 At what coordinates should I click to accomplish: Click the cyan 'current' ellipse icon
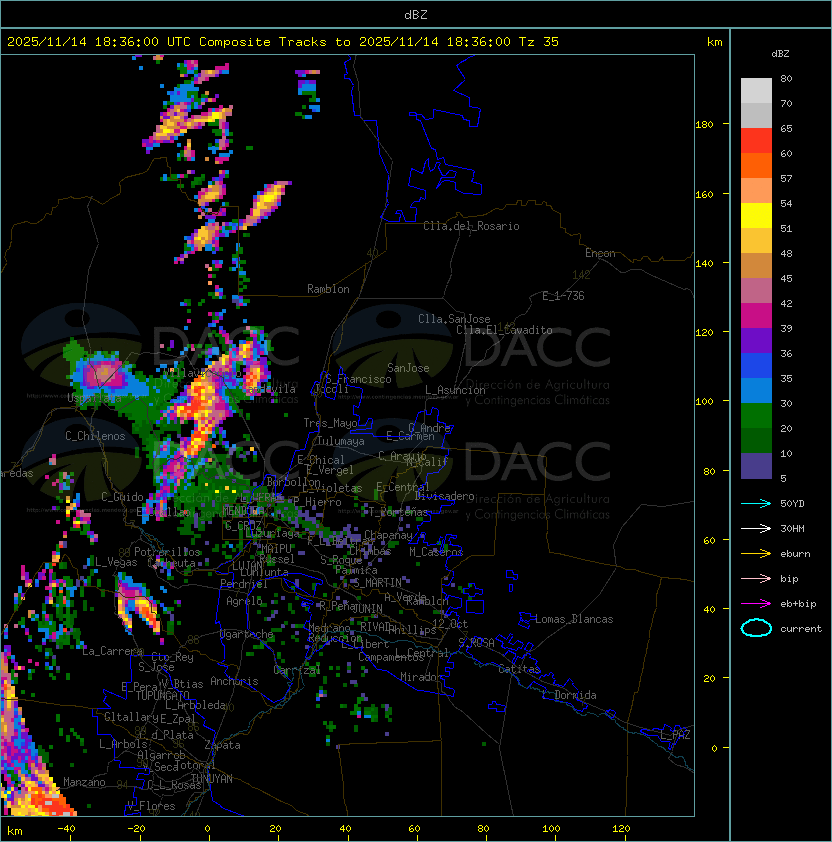(x=756, y=628)
